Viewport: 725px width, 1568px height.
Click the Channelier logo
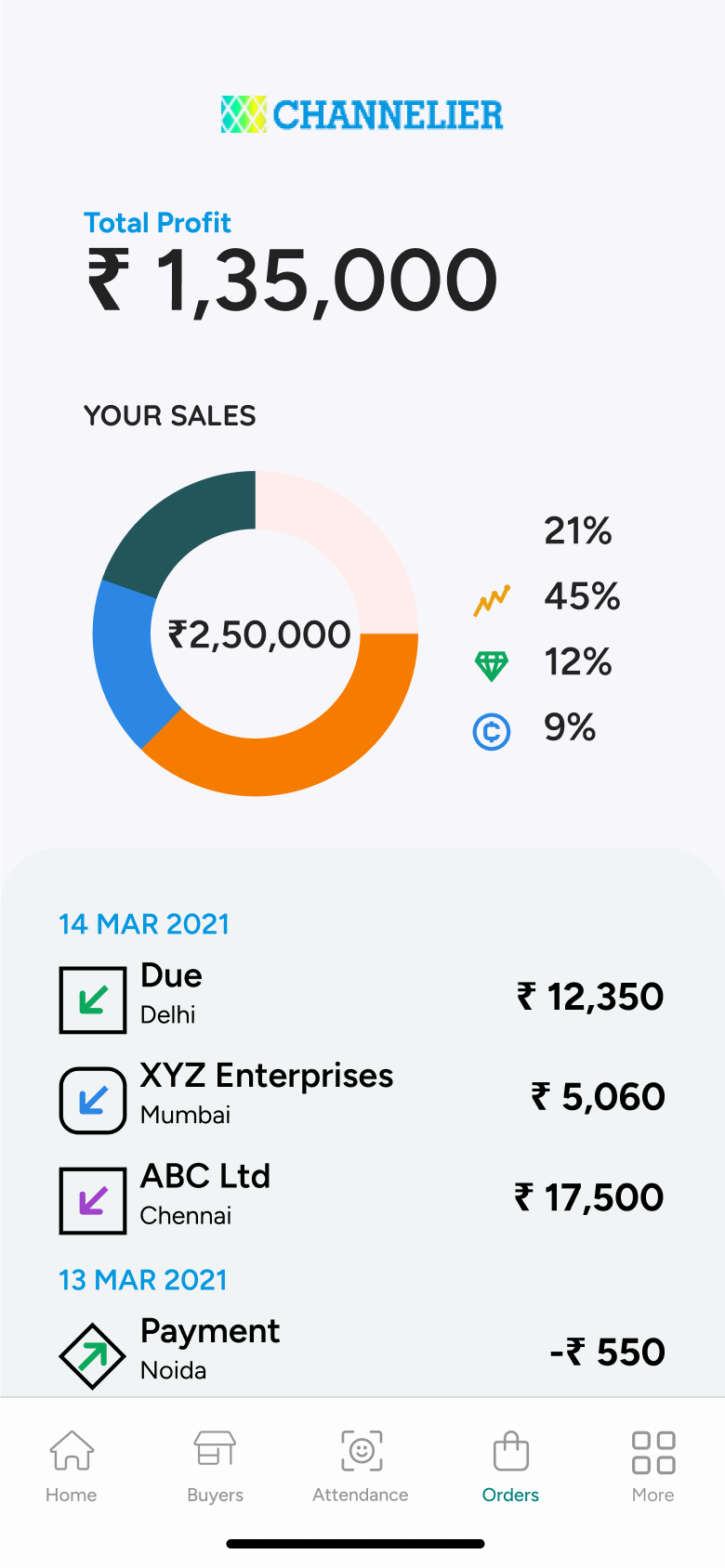(362, 115)
